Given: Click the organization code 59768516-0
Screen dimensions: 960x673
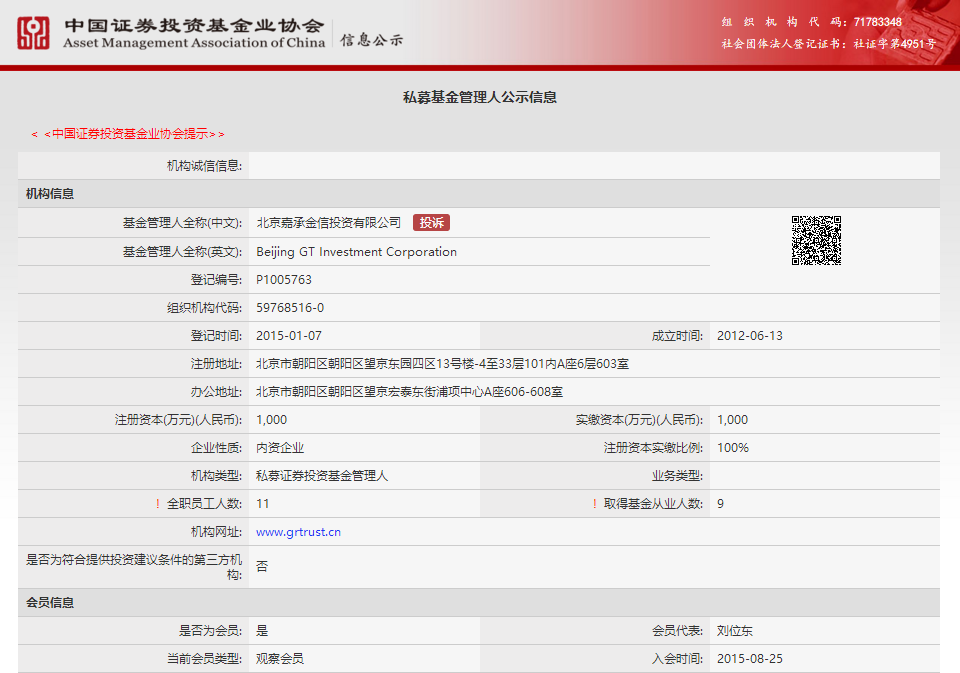Looking at the screenshot, I should tap(290, 308).
